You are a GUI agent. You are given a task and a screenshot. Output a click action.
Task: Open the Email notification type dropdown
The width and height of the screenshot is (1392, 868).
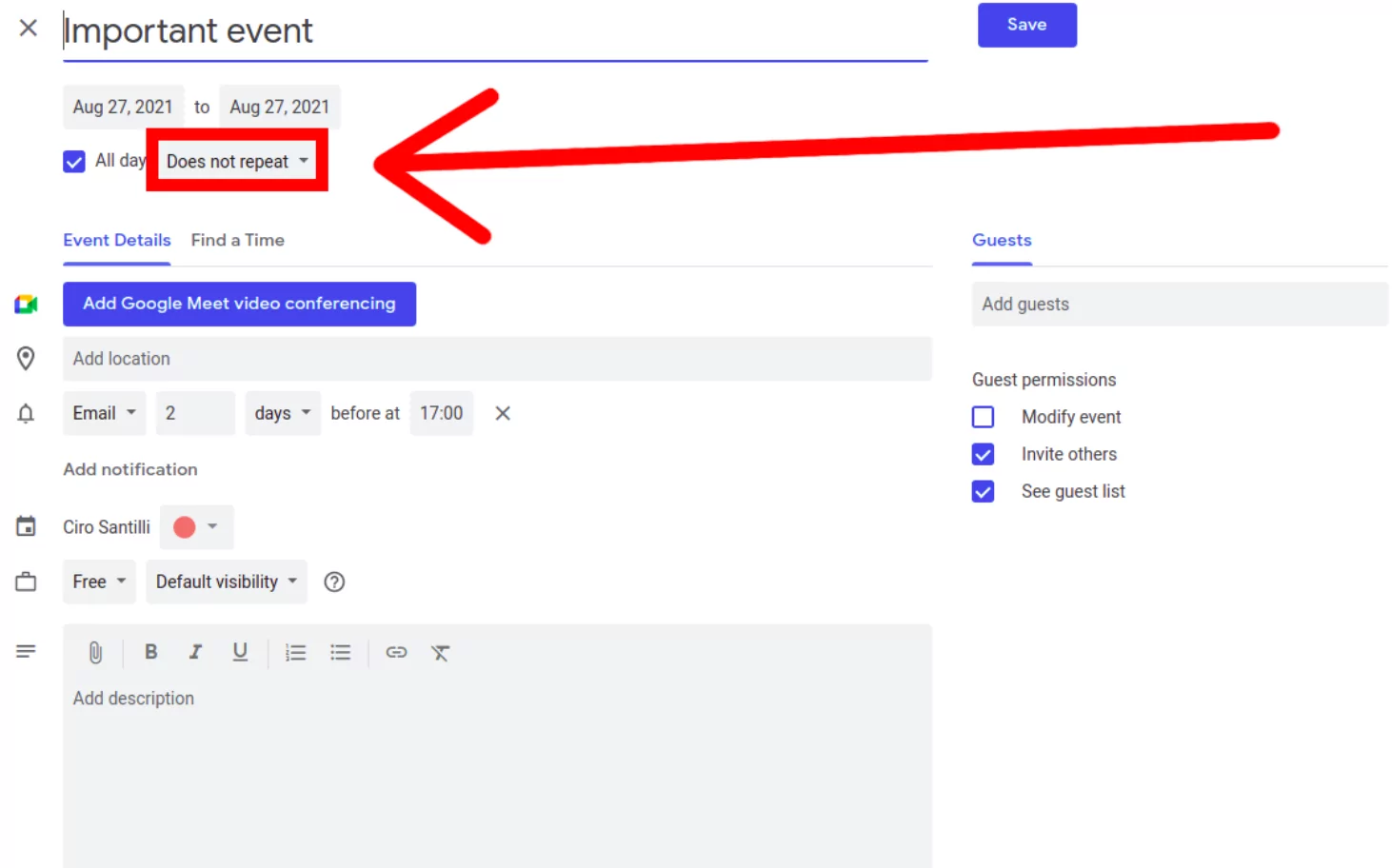(x=105, y=413)
